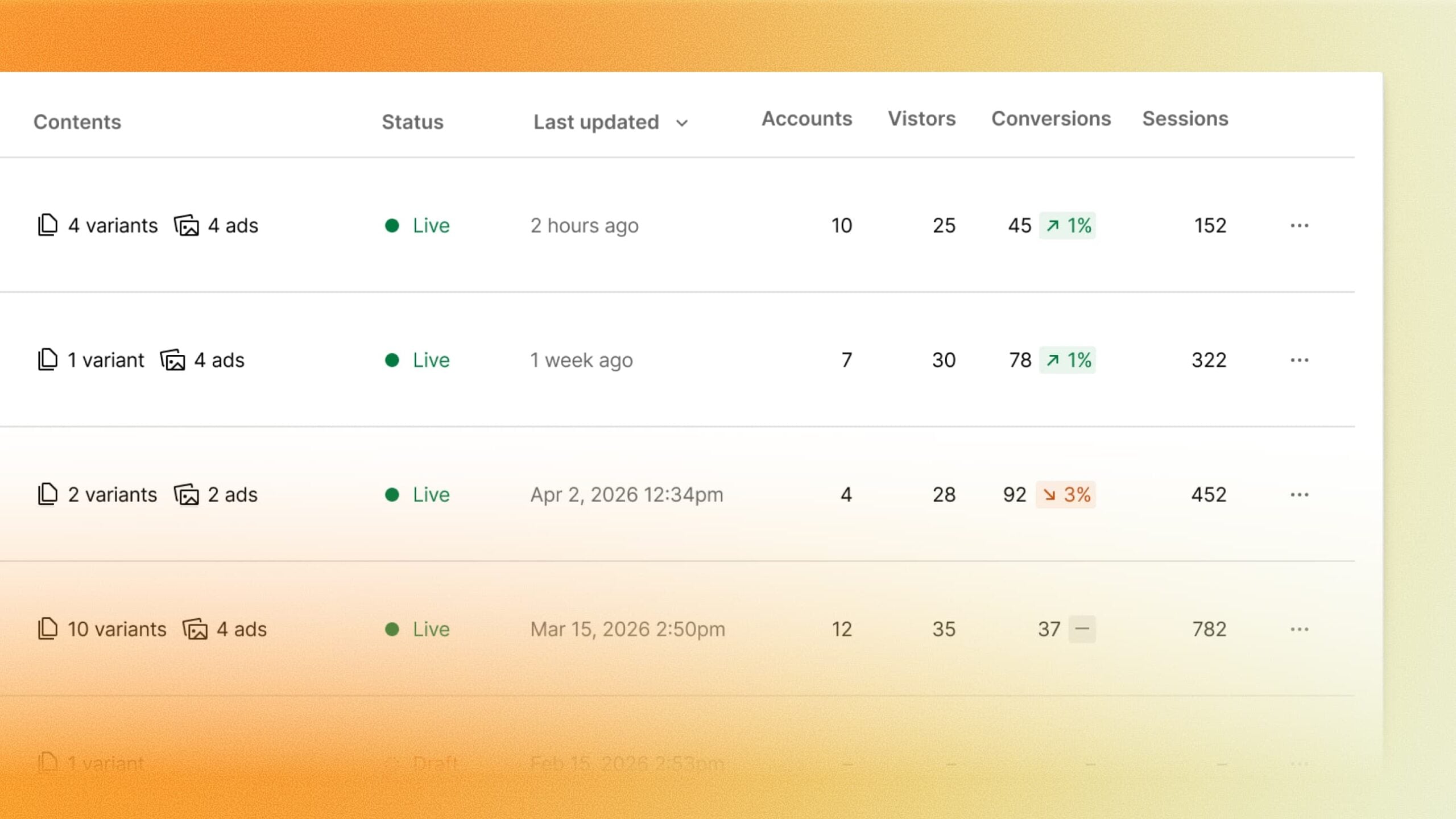Click the Sessions column header
This screenshot has width=1456, height=819.
coord(1185,118)
